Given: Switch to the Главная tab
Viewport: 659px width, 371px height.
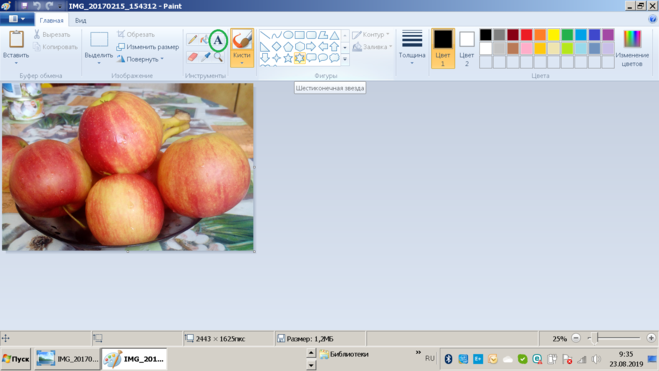Looking at the screenshot, I should tap(51, 20).
